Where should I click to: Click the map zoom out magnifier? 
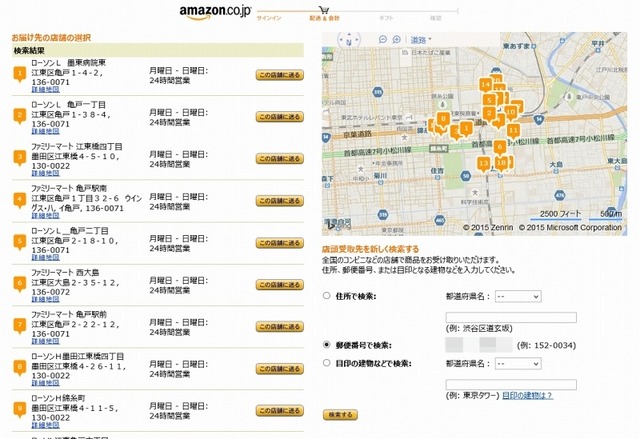[383, 40]
